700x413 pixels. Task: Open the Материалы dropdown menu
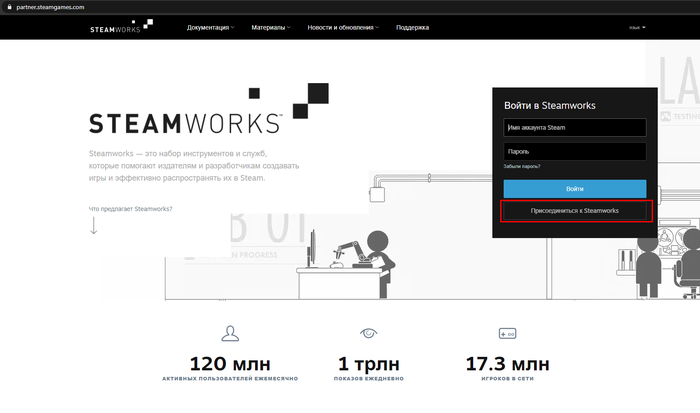click(271, 28)
